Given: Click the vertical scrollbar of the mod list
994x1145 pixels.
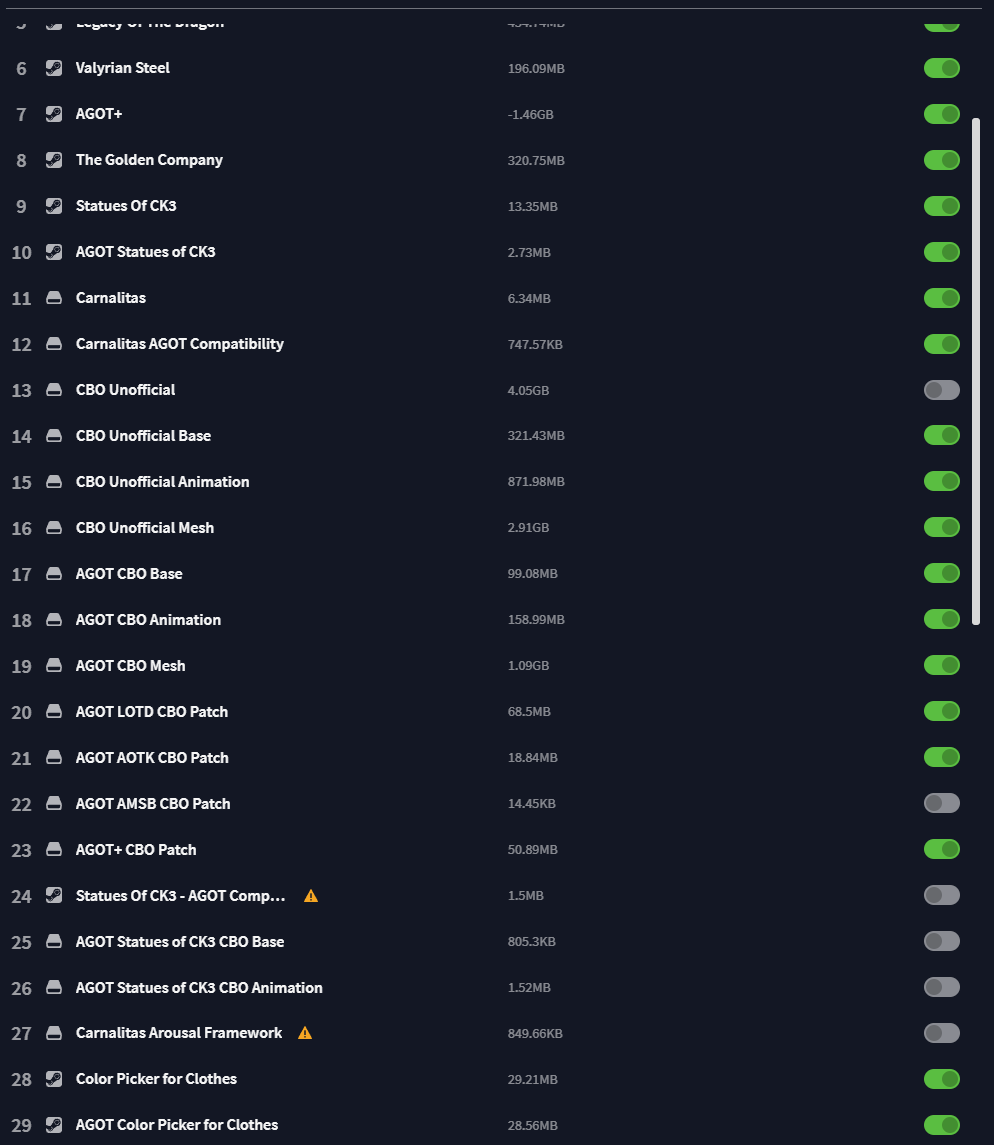Looking at the screenshot, I should tap(976, 371).
